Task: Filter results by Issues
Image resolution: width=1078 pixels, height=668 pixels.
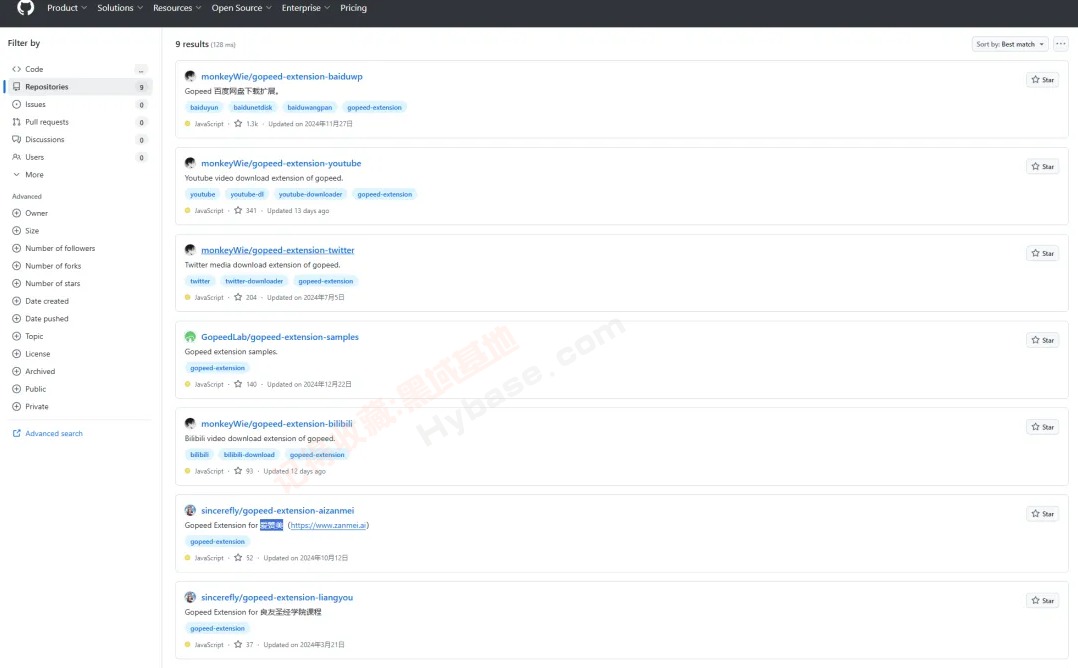Action: click(78, 104)
